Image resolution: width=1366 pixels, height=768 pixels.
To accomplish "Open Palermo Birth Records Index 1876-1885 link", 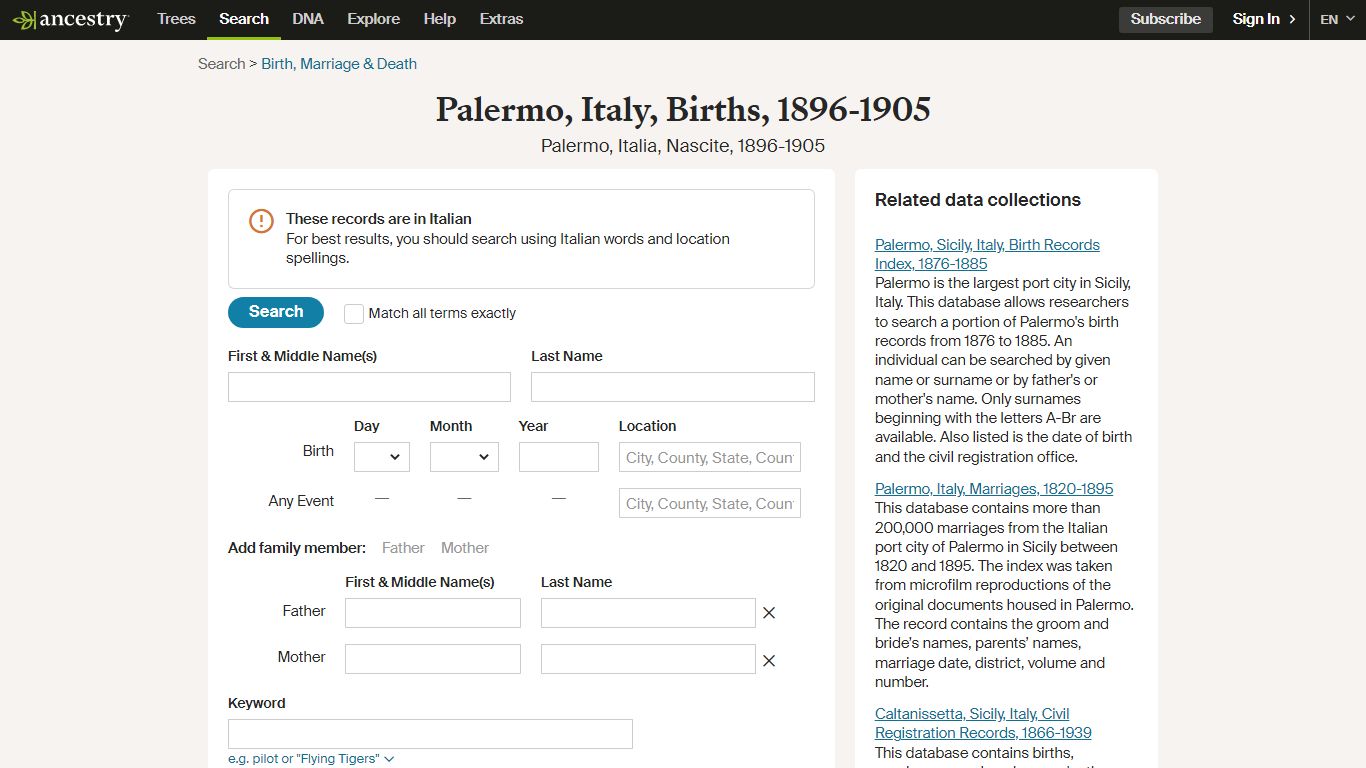I will (987, 254).
